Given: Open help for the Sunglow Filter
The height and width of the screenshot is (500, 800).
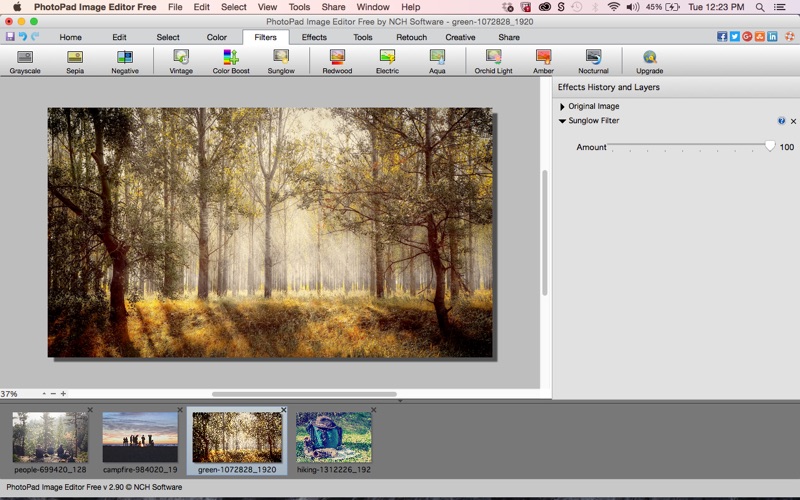Looking at the screenshot, I should click(782, 121).
